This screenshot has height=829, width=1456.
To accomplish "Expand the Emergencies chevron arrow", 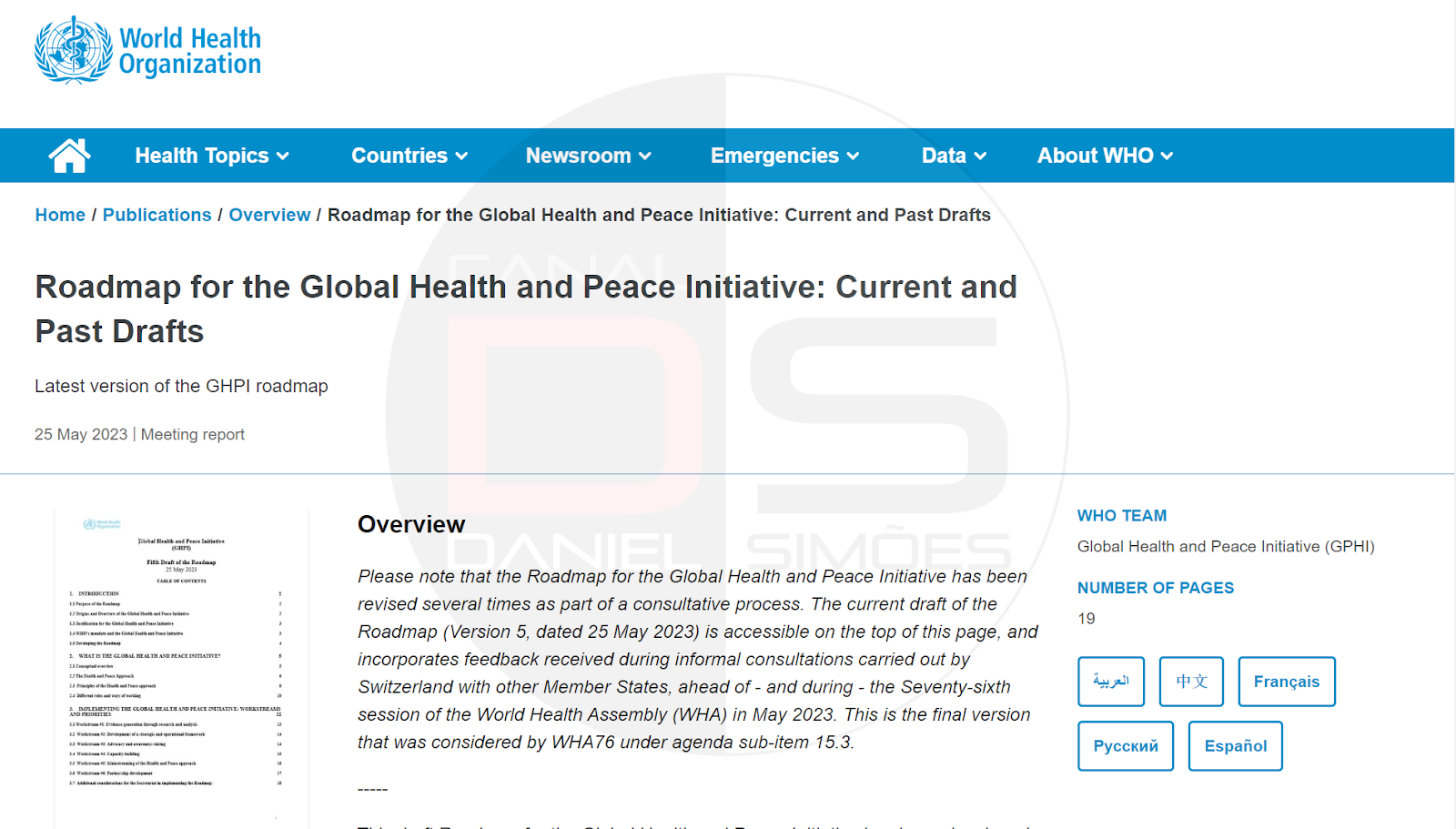I will (853, 157).
